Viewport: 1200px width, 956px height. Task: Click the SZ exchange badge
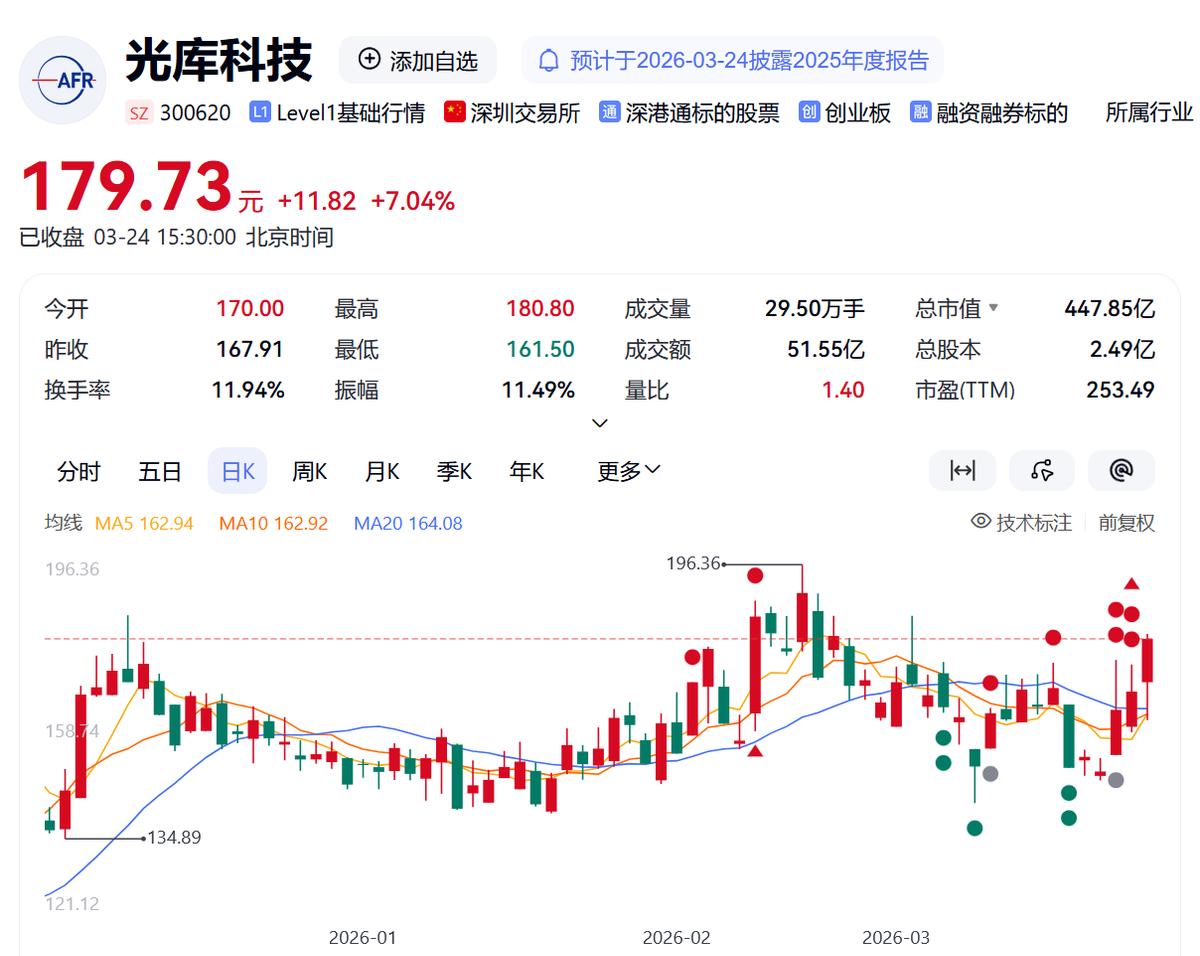click(x=139, y=113)
